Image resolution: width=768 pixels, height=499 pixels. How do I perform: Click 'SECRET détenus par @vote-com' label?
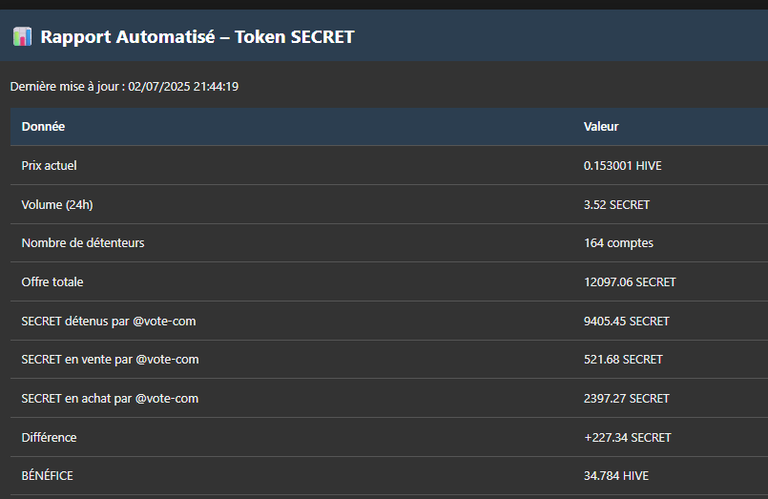point(109,321)
